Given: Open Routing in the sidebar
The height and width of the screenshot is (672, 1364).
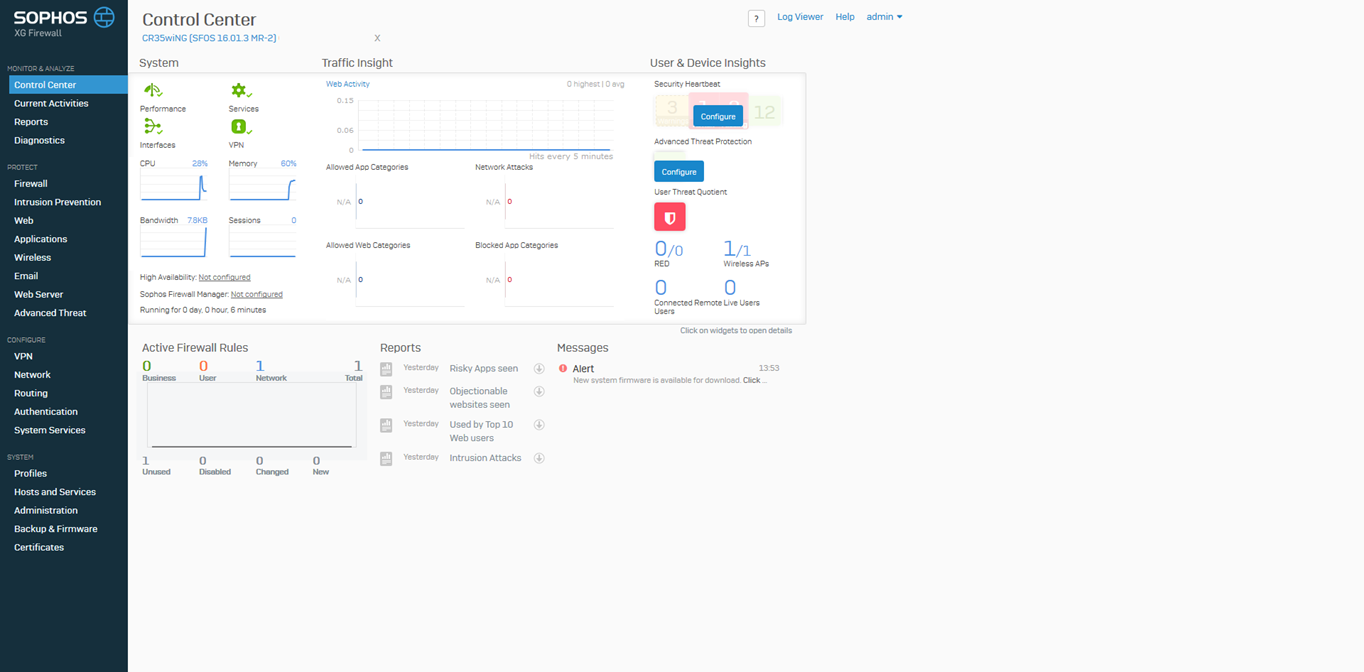Looking at the screenshot, I should (x=31, y=393).
